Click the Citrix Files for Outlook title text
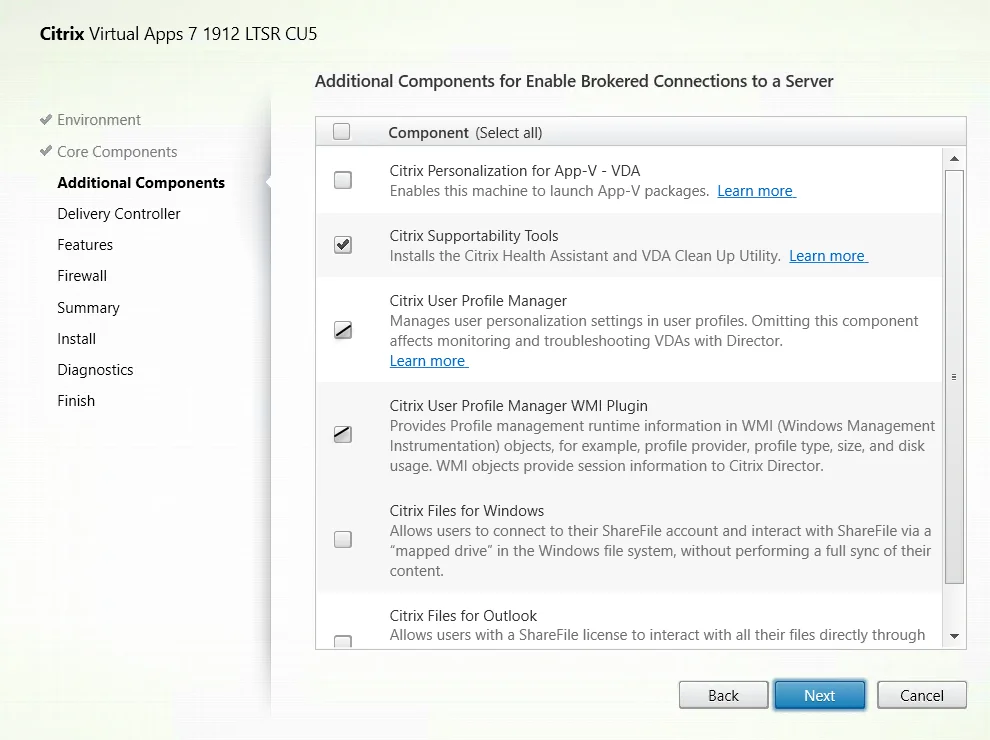This screenshot has height=740, width=990. pyautogui.click(x=463, y=615)
